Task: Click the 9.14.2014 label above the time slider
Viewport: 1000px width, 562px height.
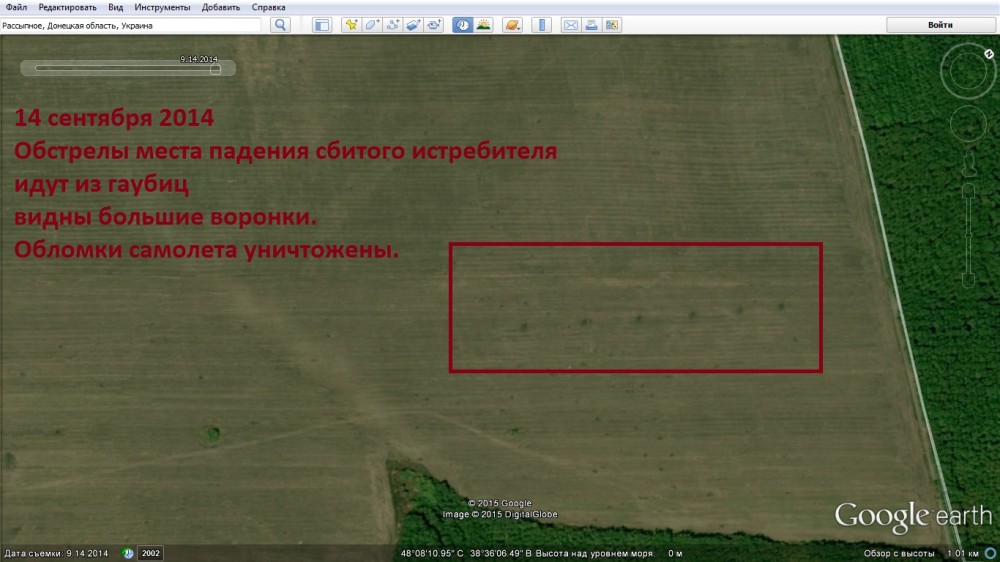Action: (198, 59)
